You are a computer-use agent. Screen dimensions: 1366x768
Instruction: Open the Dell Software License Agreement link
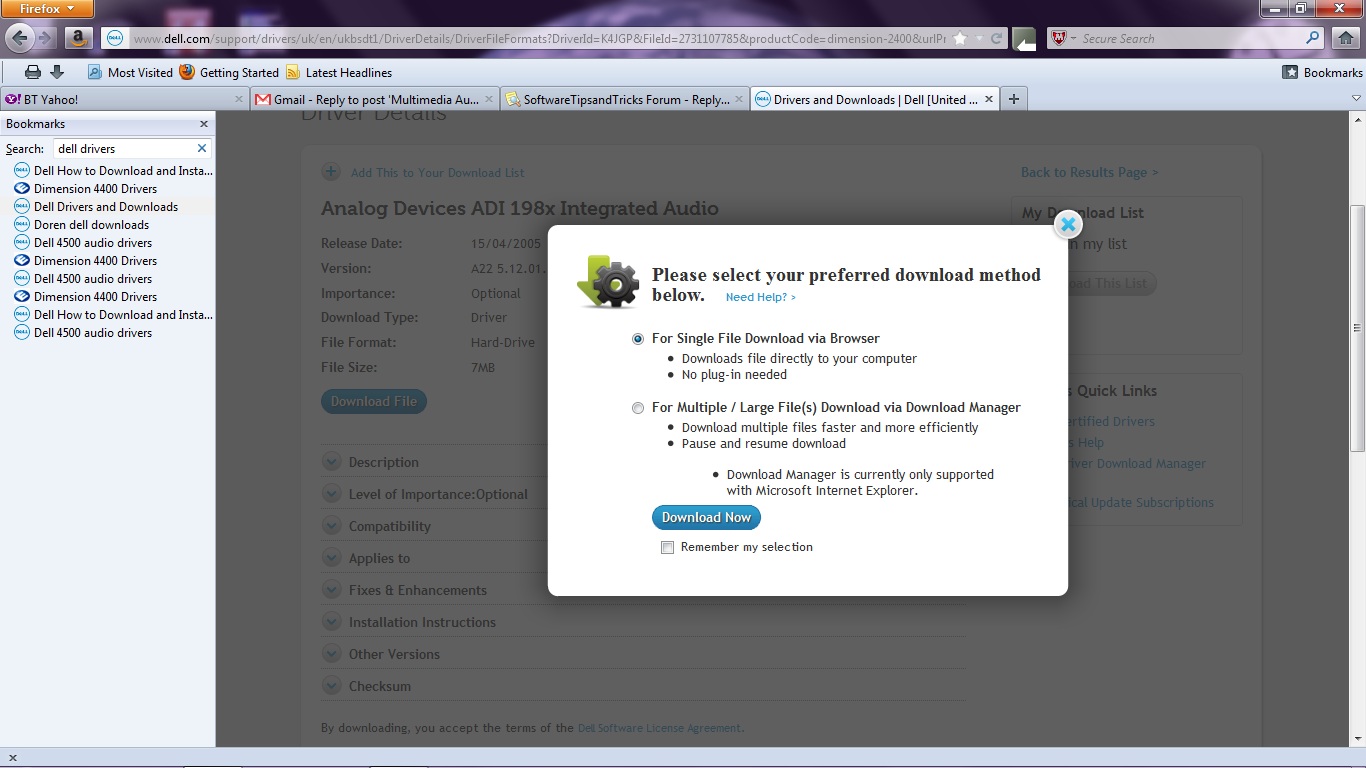pyautogui.click(x=659, y=728)
